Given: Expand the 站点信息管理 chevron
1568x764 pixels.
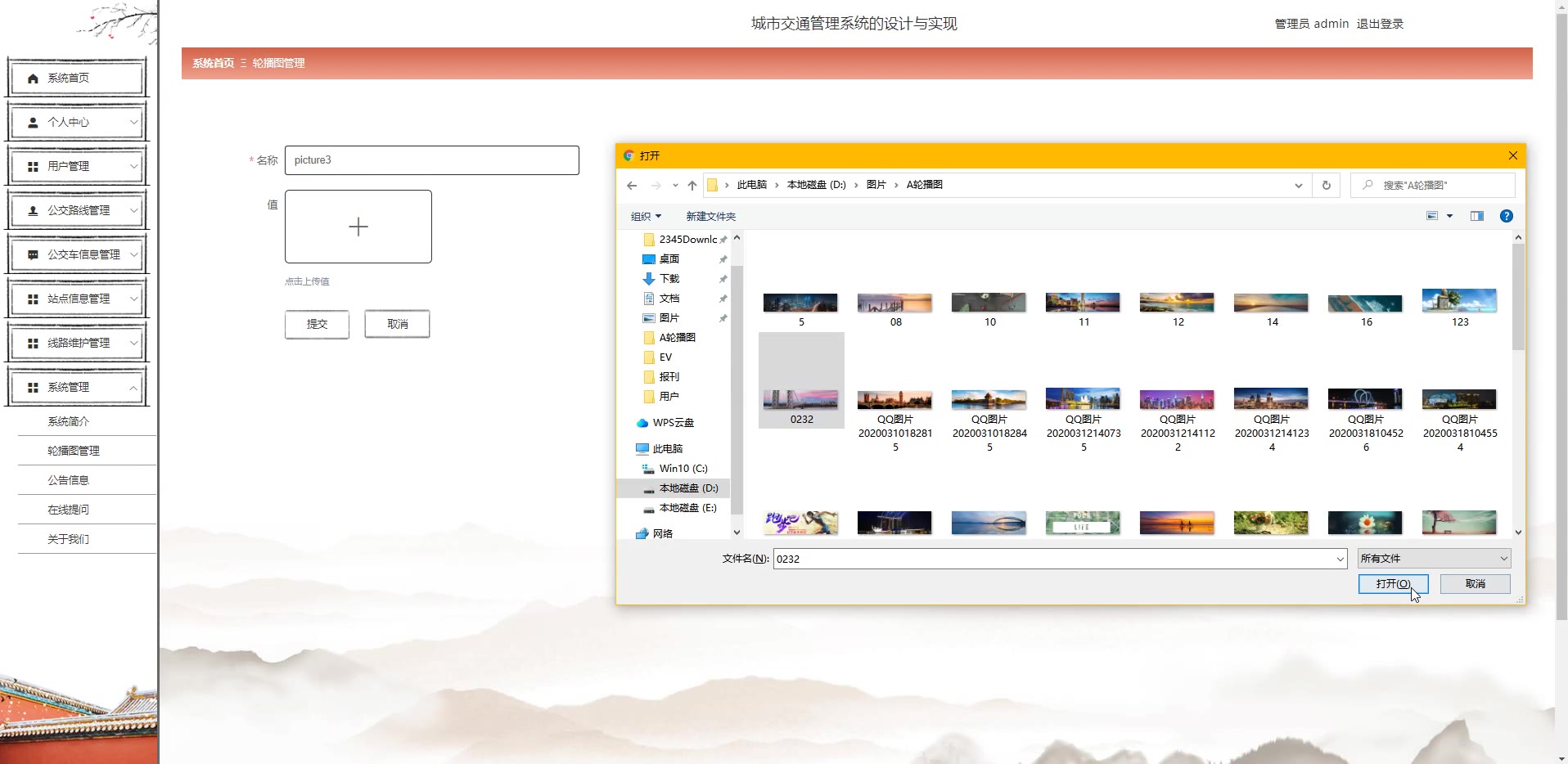Looking at the screenshot, I should coord(134,299).
